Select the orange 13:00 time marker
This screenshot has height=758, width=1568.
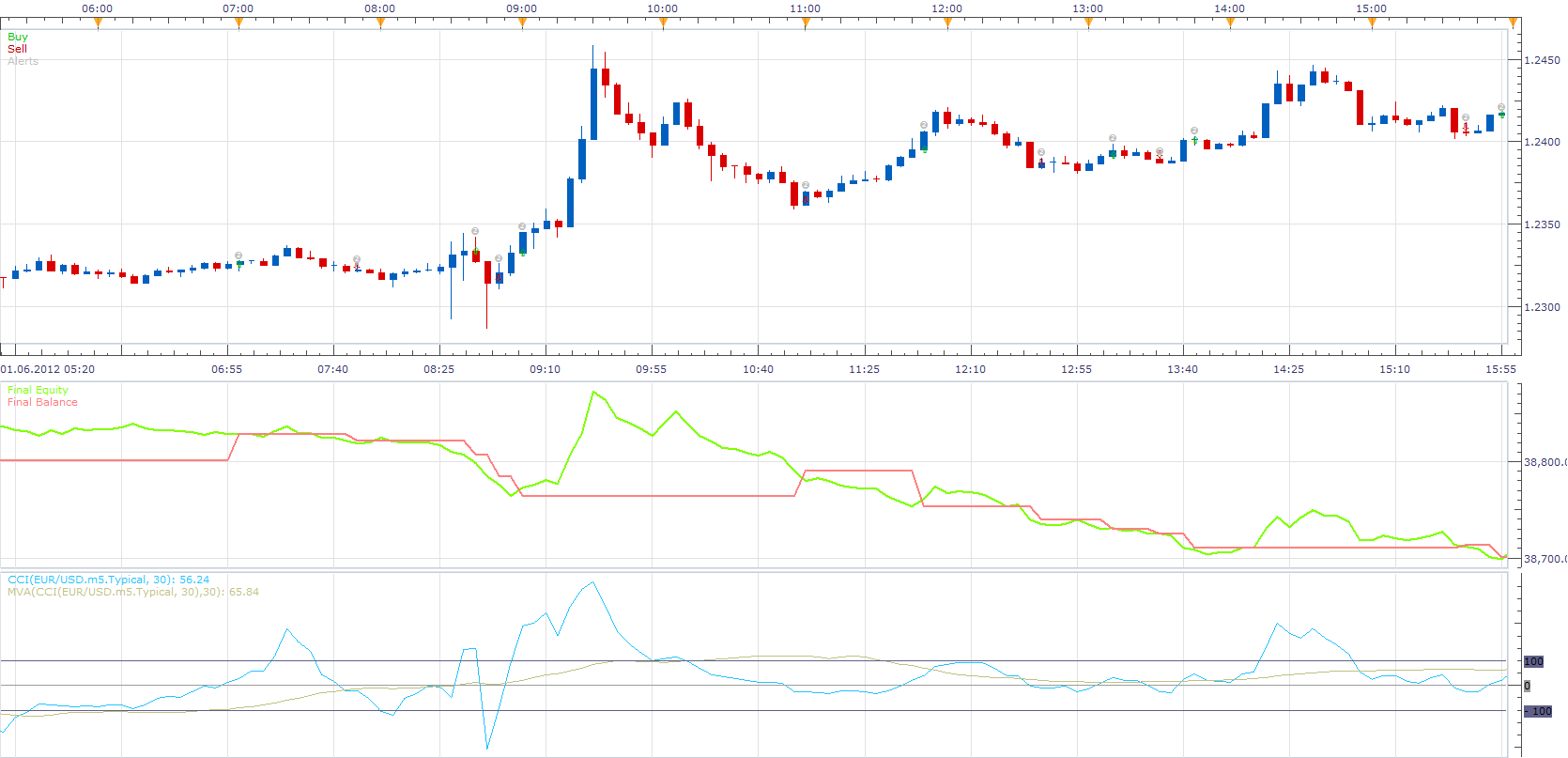click(x=1088, y=23)
